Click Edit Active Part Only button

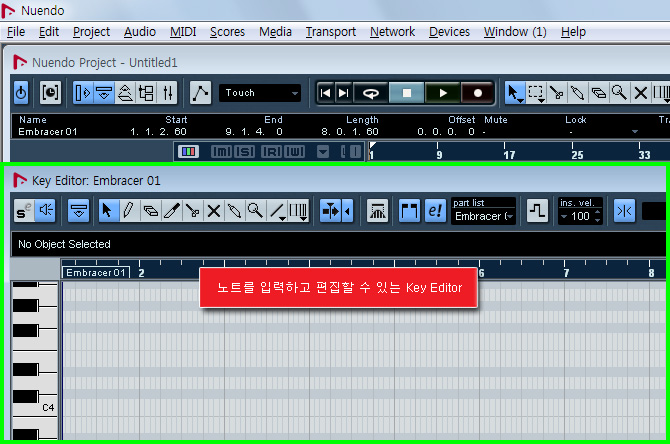coord(435,211)
